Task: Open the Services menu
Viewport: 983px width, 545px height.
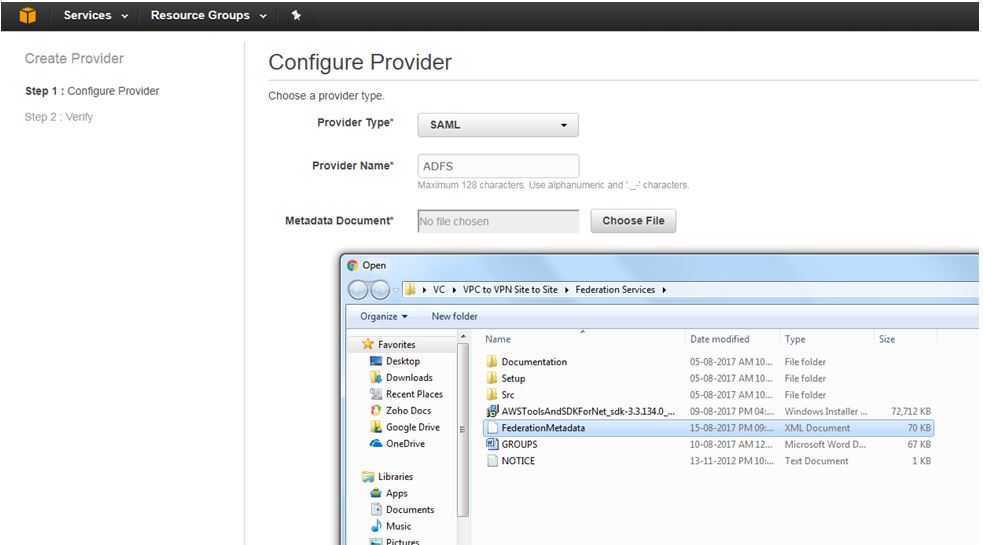Action: coord(95,16)
